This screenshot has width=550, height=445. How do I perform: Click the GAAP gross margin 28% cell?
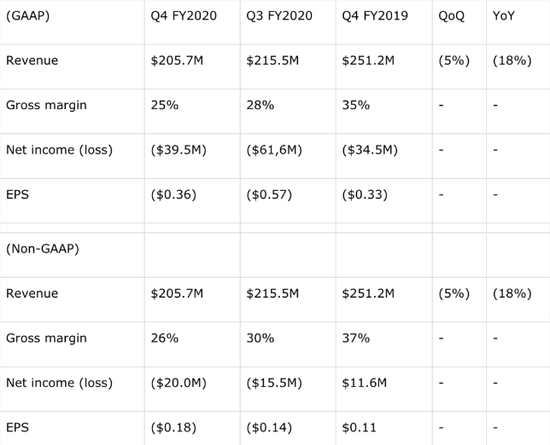pyautogui.click(x=260, y=105)
